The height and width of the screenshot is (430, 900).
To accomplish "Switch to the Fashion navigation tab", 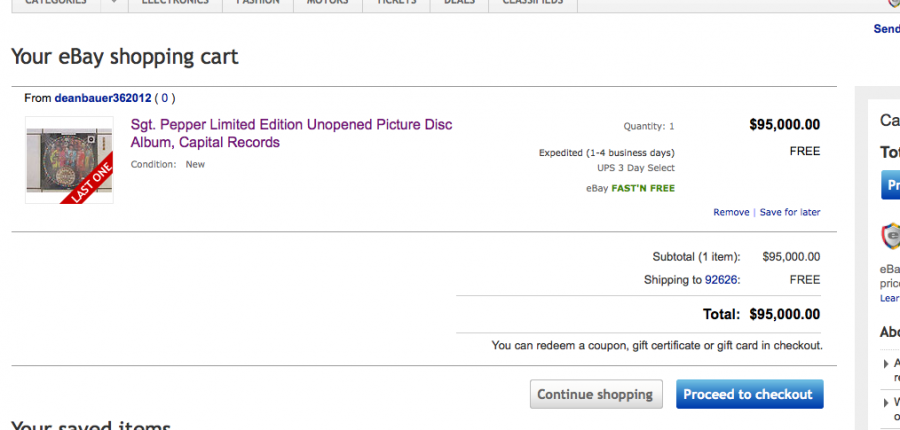I will [258, 2].
